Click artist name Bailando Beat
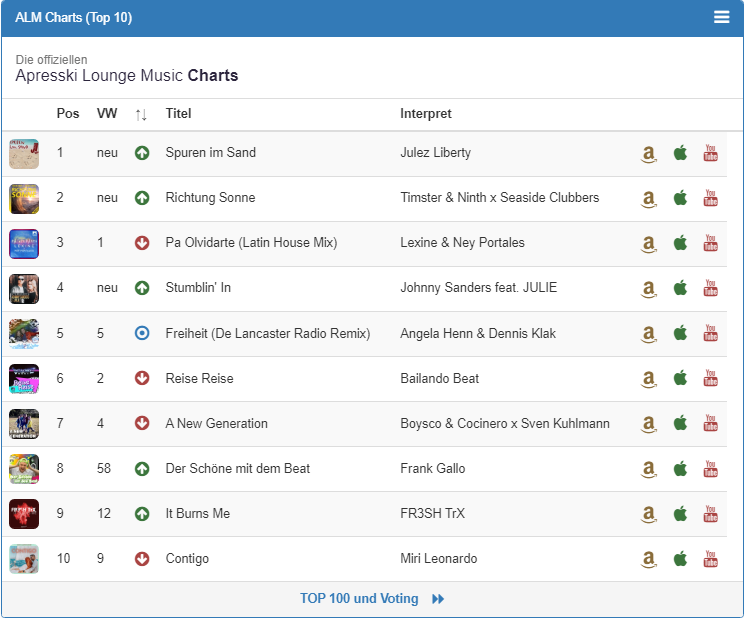This screenshot has width=747, height=618. point(439,378)
